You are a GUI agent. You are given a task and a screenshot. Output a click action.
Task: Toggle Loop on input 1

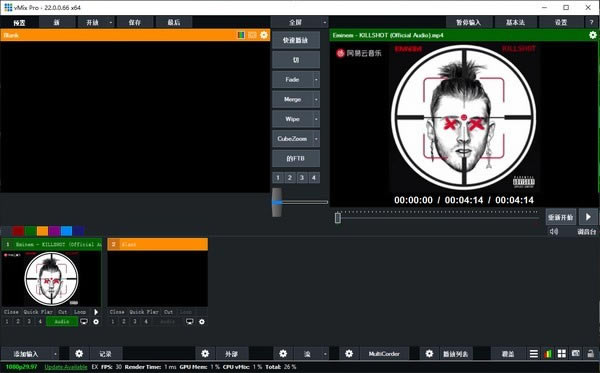pyautogui.click(x=80, y=312)
